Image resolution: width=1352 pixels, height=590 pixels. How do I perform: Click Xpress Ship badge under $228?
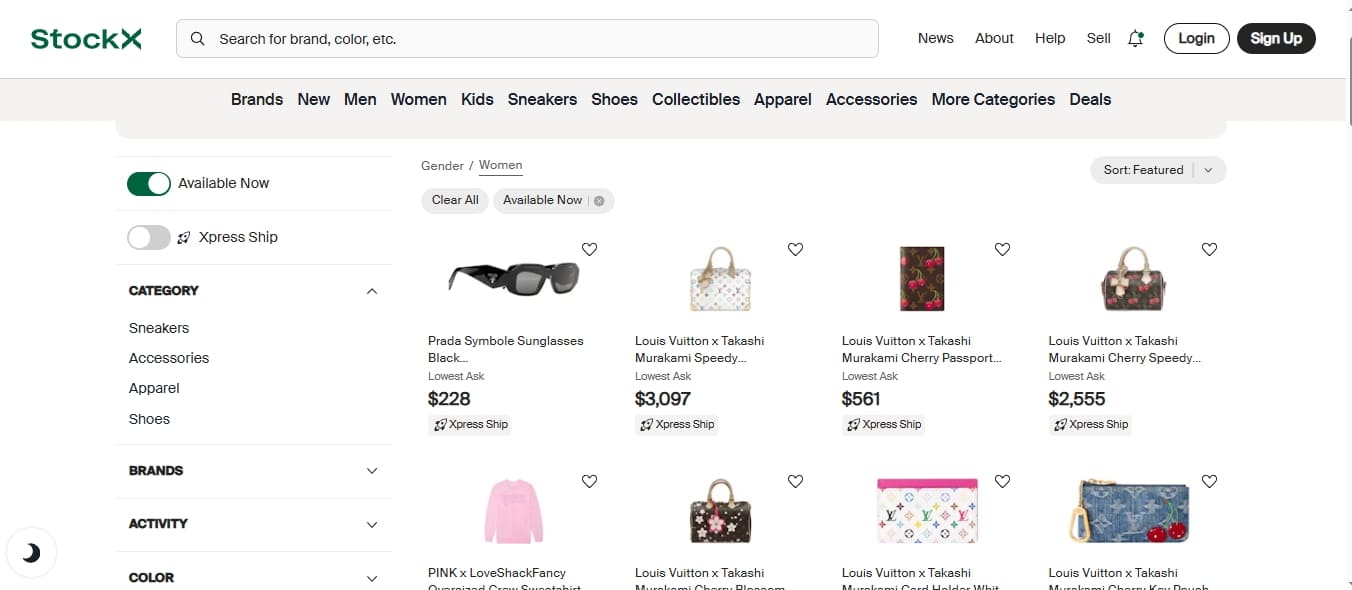pyautogui.click(x=470, y=424)
